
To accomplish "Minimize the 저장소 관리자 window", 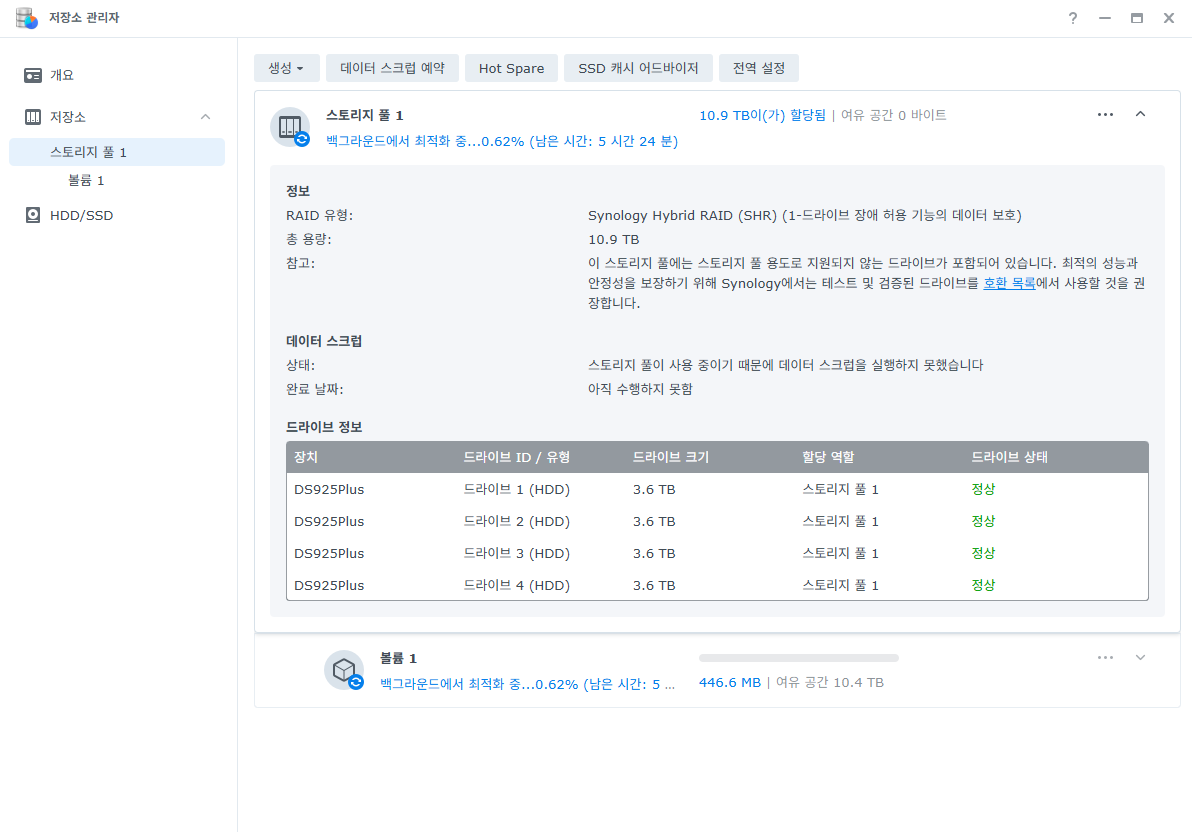I will (1105, 18).
